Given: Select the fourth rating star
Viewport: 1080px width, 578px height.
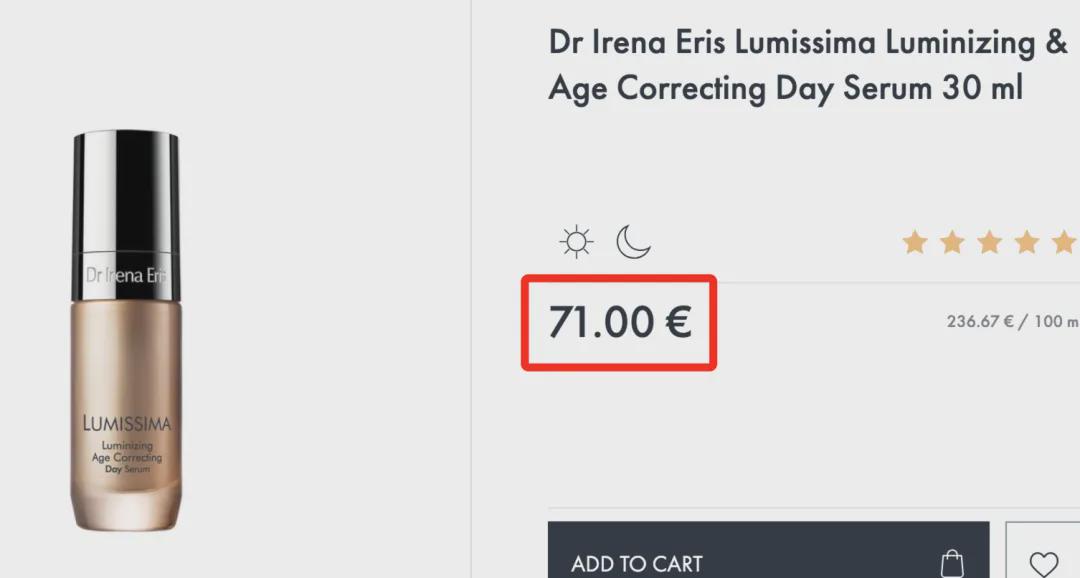Looking at the screenshot, I should 1026,242.
